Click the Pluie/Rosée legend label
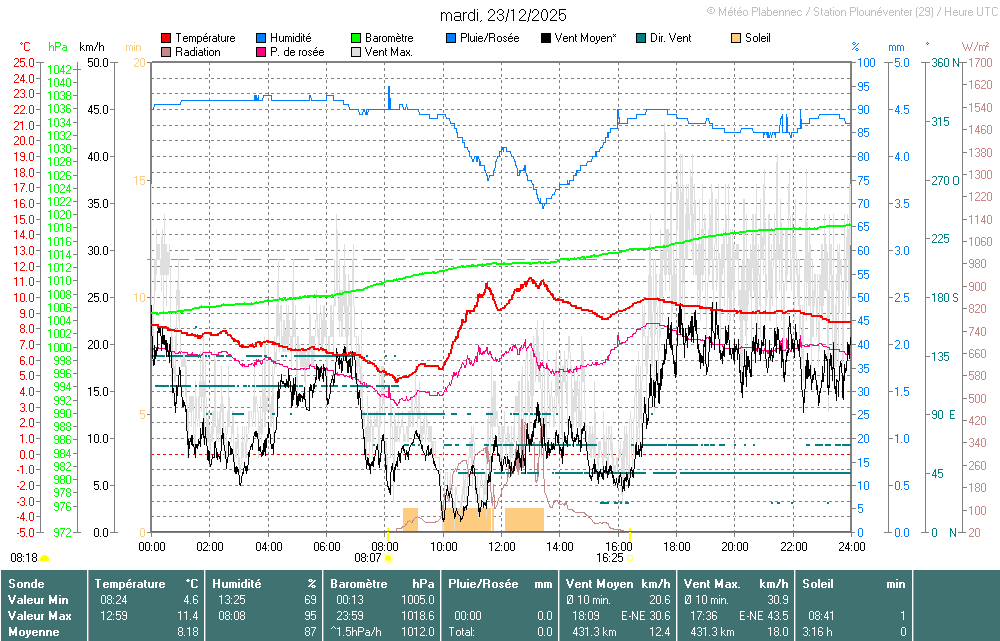The width and height of the screenshot is (1000, 641). (x=490, y=38)
